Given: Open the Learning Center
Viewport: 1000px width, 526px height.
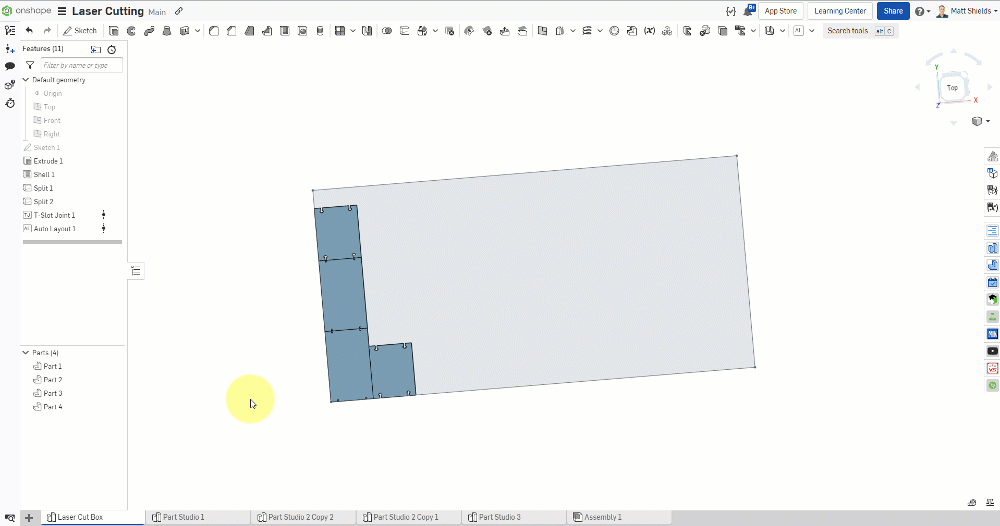Looking at the screenshot, I should click(840, 11).
